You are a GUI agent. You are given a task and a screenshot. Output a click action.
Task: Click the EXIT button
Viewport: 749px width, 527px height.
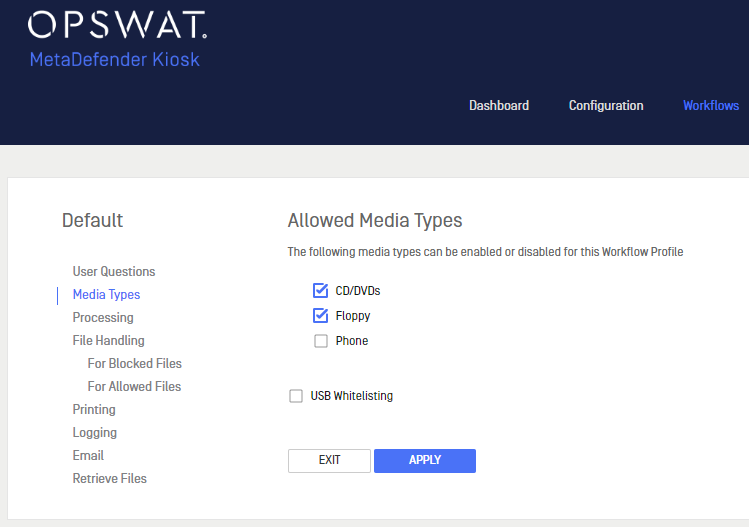pyautogui.click(x=329, y=461)
